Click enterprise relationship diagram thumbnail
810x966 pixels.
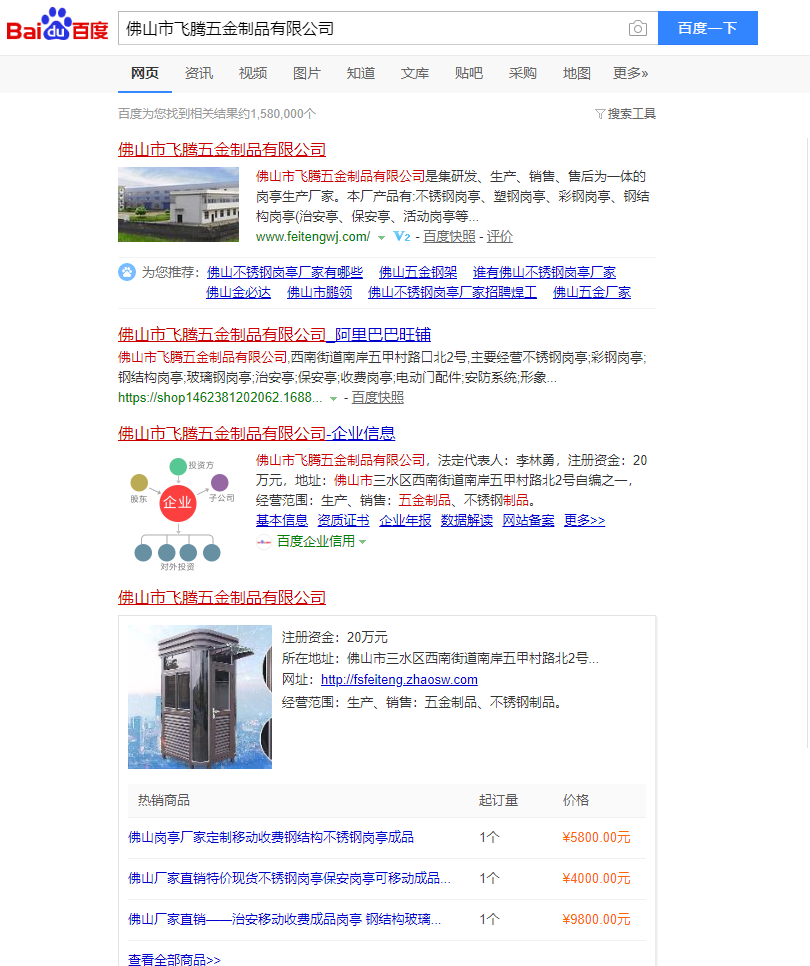pyautogui.click(x=179, y=514)
